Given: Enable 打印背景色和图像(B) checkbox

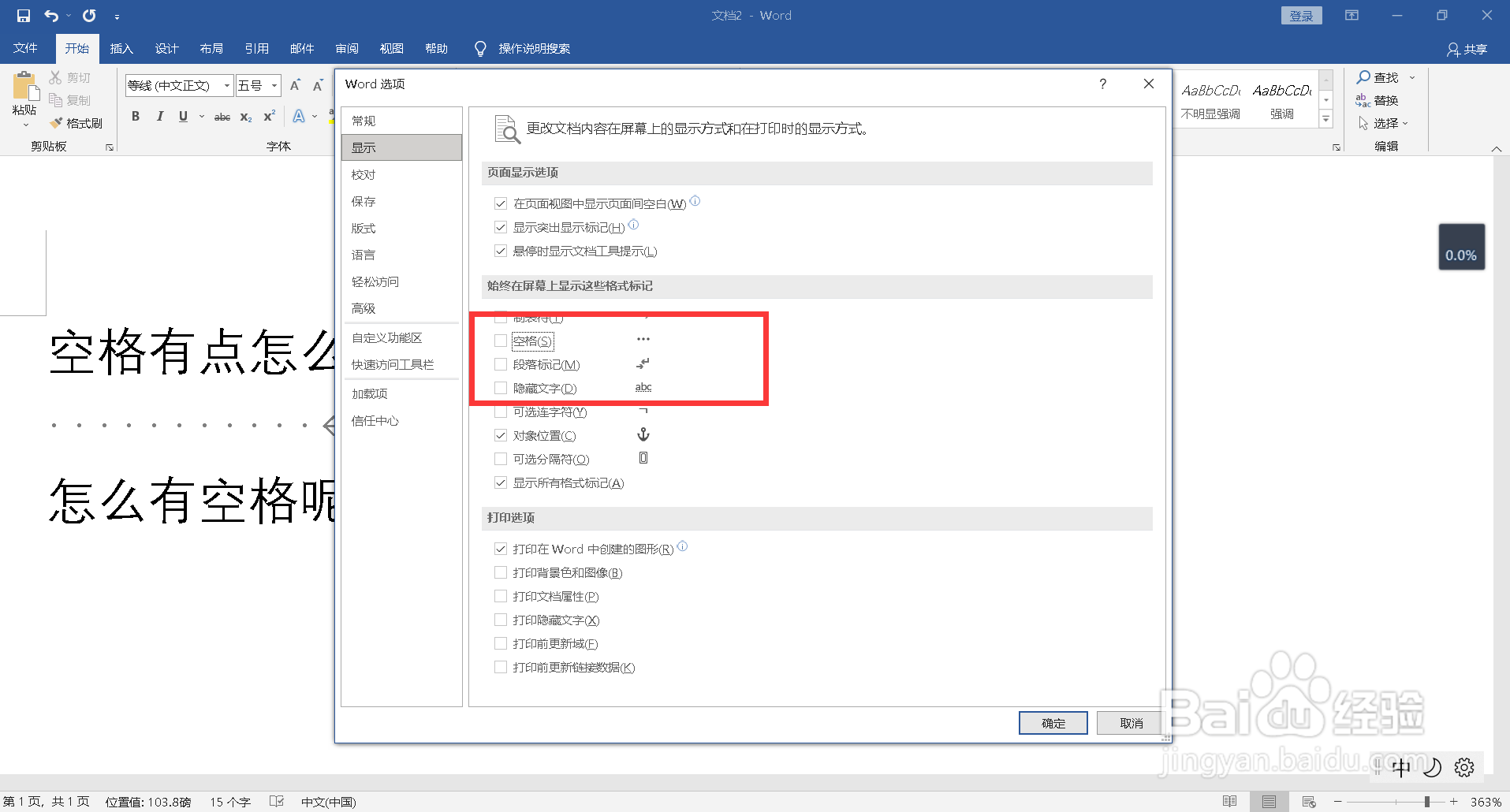Looking at the screenshot, I should [500, 572].
